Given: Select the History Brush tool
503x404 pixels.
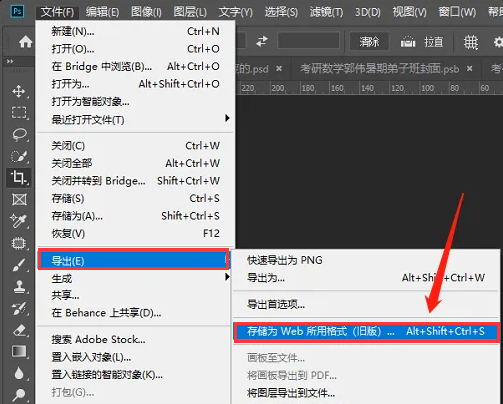Looking at the screenshot, I should point(19,309).
